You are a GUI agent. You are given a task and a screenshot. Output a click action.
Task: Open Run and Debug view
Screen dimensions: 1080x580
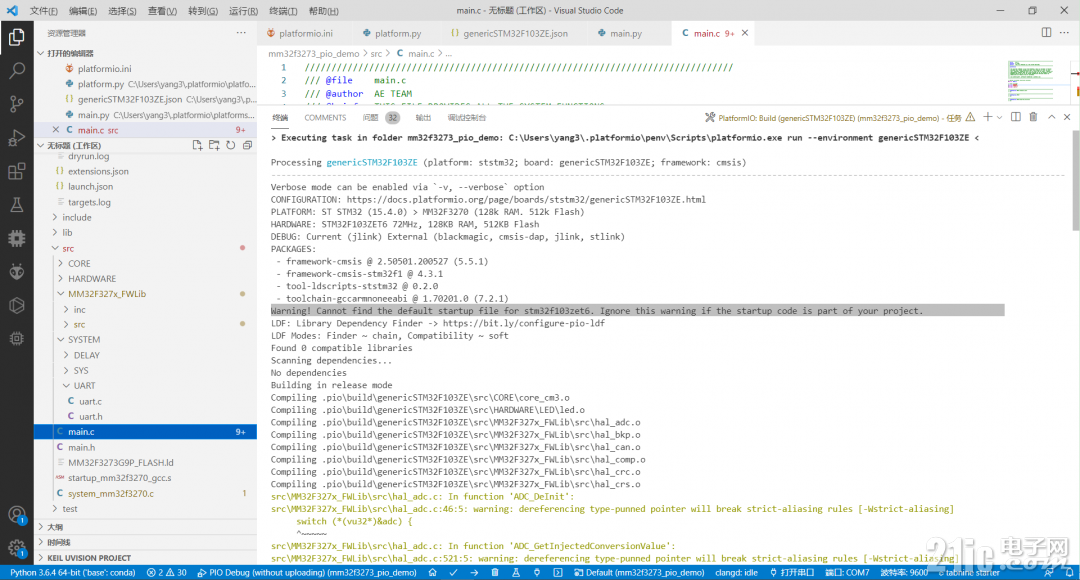coord(17,138)
